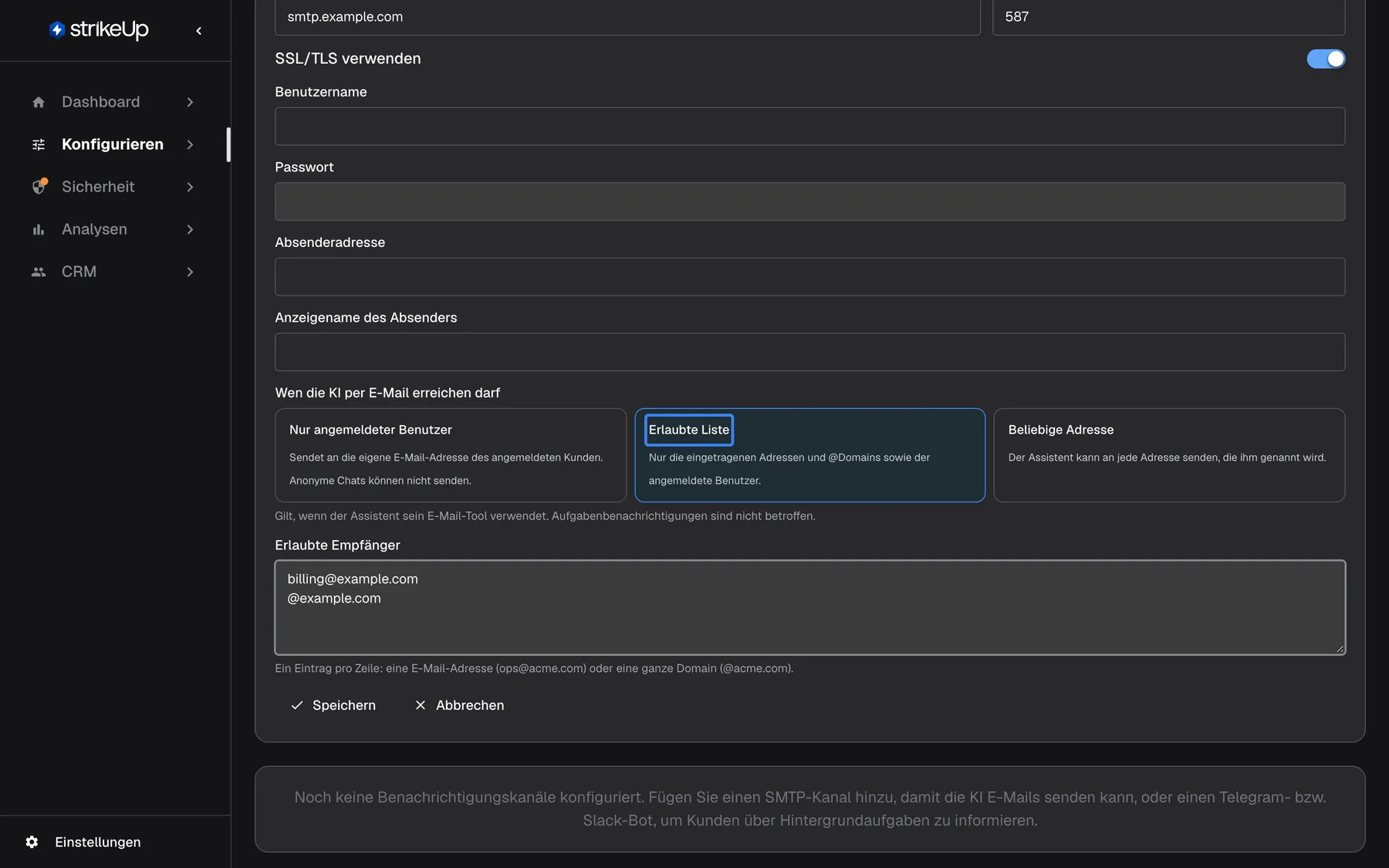Collapse the sidebar with the arrow icon
The width and height of the screenshot is (1389, 868).
[199, 31]
